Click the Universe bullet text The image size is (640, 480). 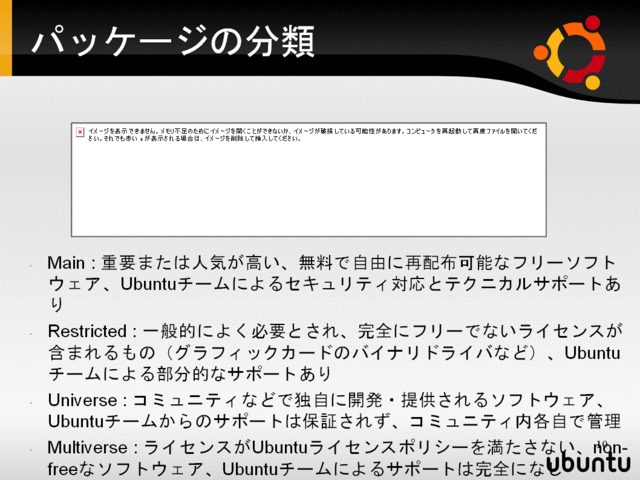coord(334,410)
